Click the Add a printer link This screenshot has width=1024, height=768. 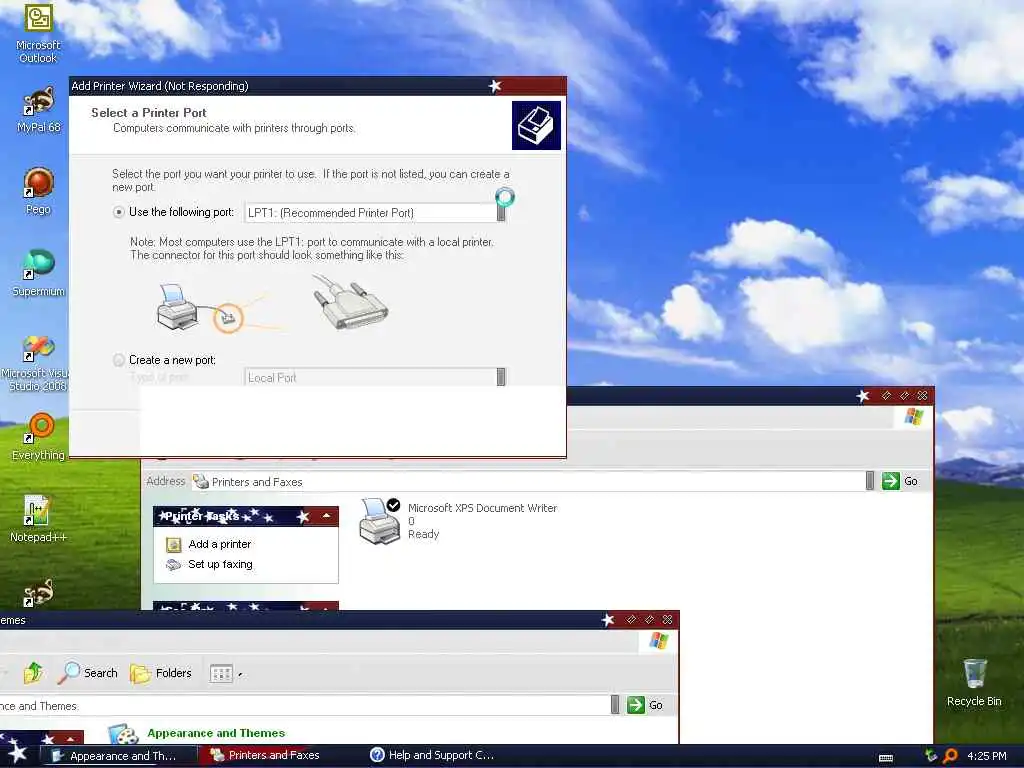click(x=219, y=544)
